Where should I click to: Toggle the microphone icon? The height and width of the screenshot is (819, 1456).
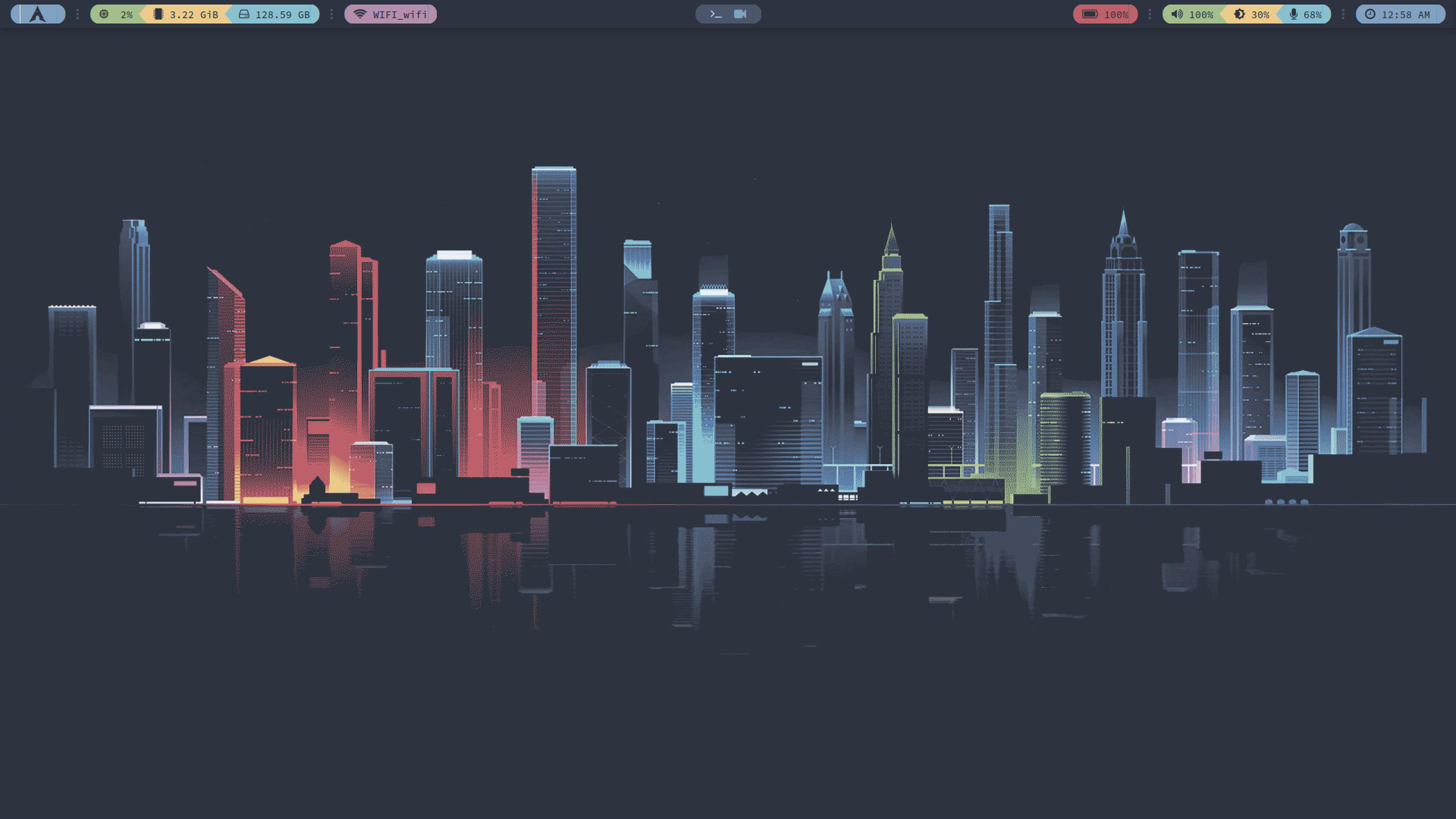coord(1293,14)
